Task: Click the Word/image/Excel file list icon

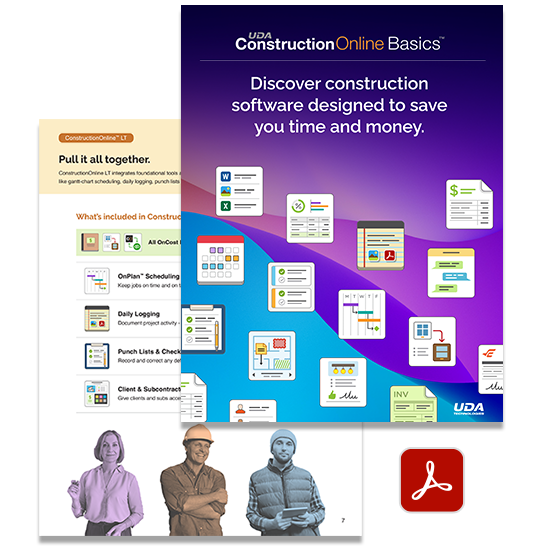Action: [x=239, y=191]
